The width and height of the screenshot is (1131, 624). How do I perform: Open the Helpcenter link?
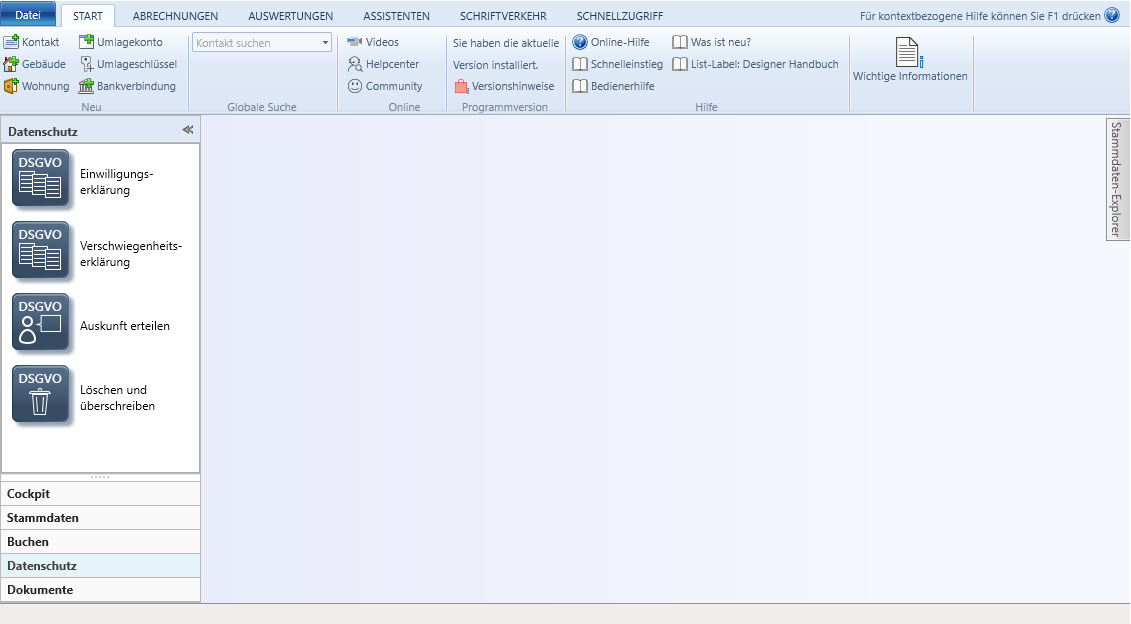(392, 64)
